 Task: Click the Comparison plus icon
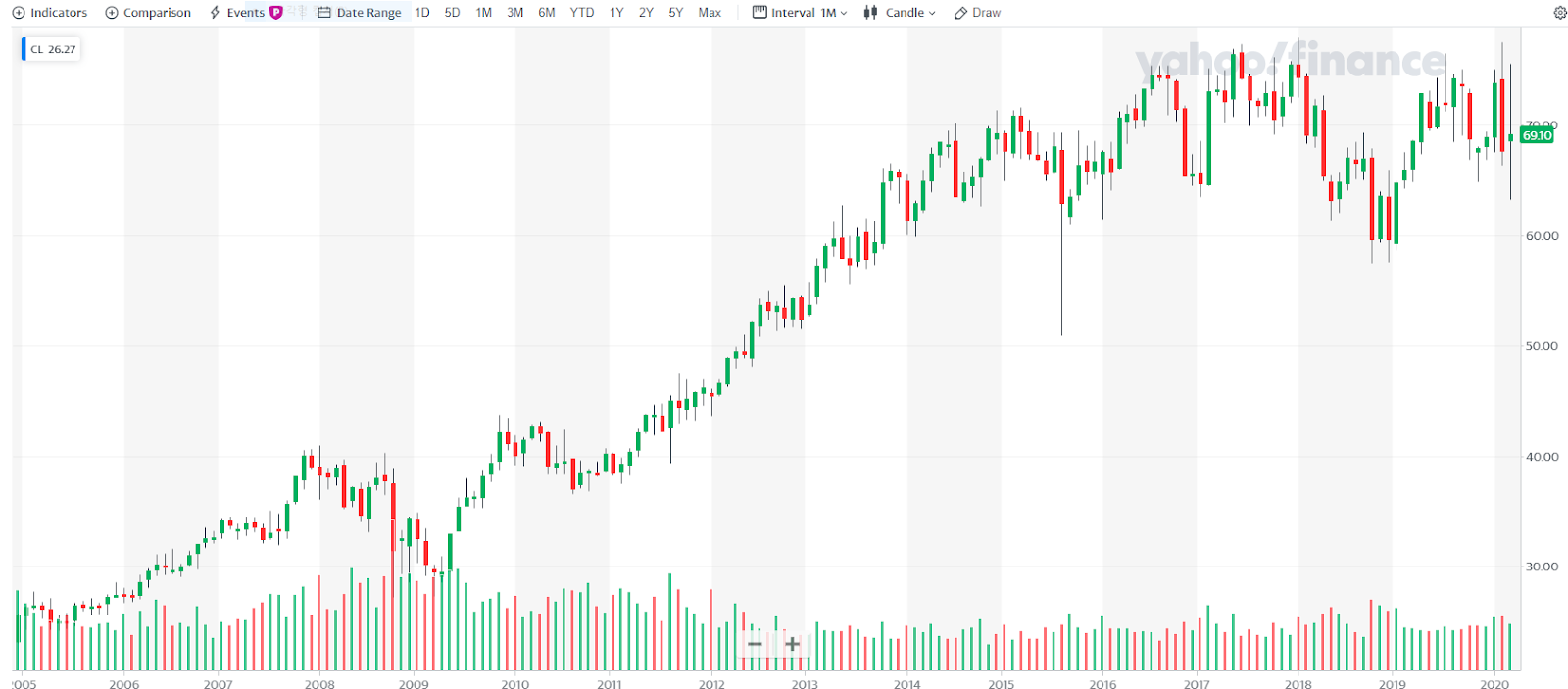tap(112, 13)
